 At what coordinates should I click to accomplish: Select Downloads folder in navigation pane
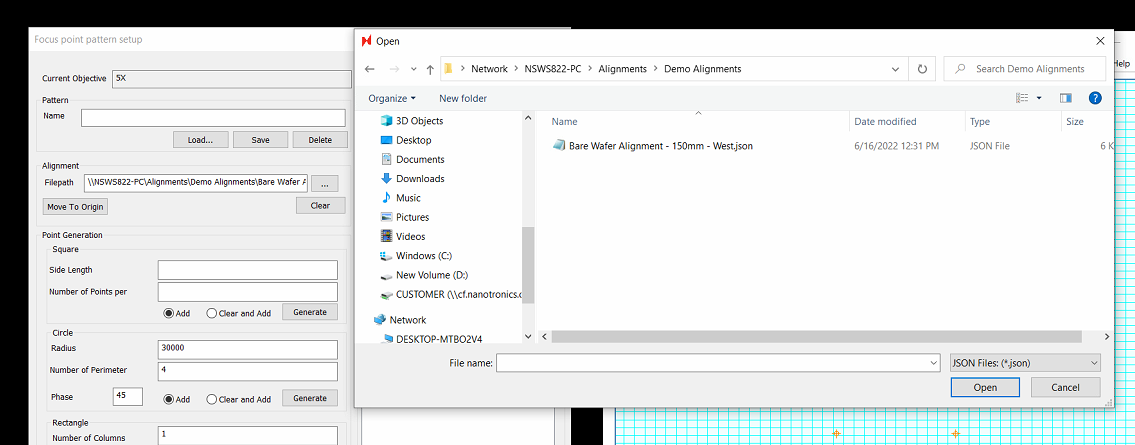419,179
